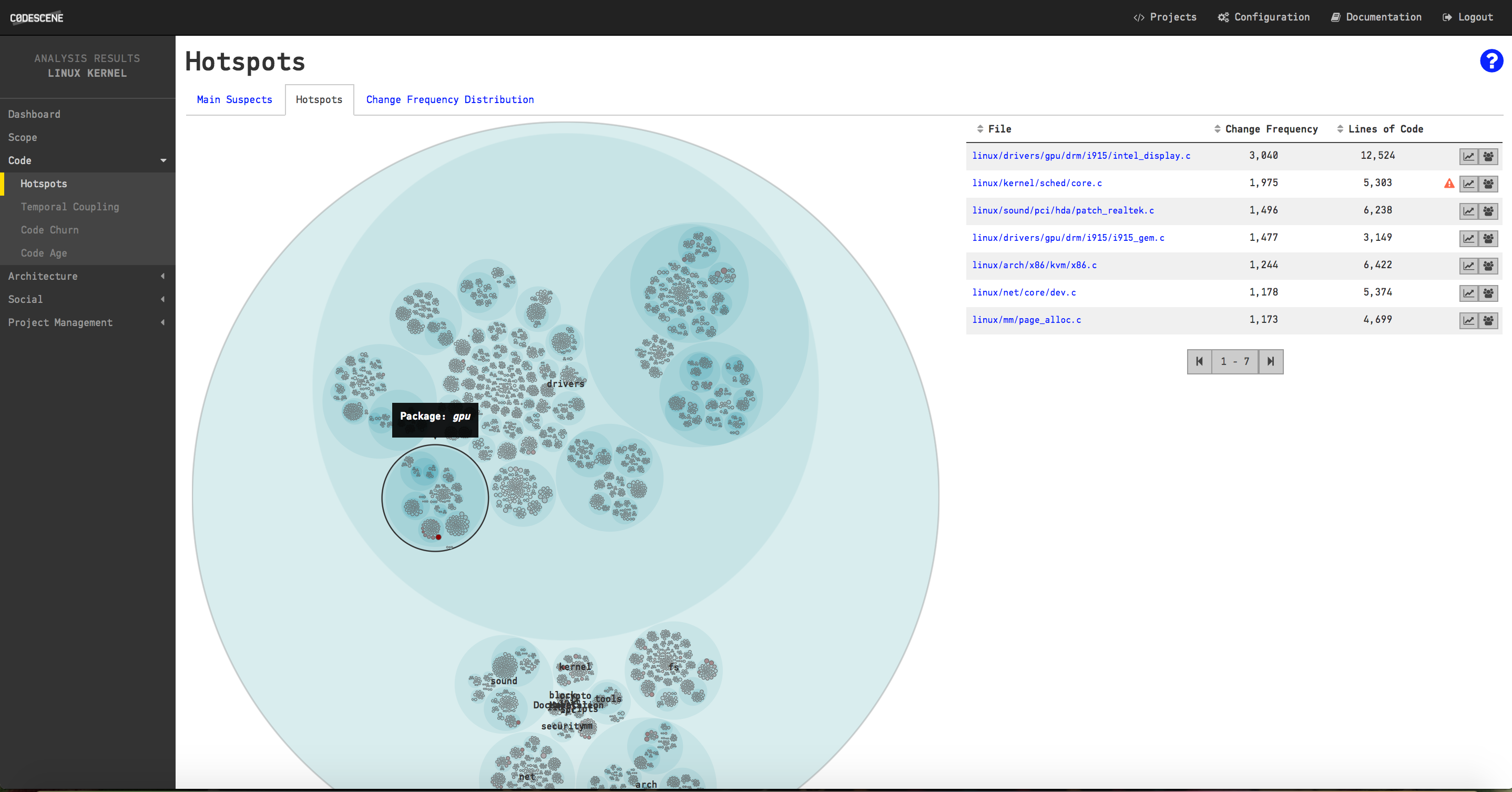Click the authors icon for linux/kernel/sched/core.c
This screenshot has height=792, width=1512.
pyautogui.click(x=1488, y=184)
